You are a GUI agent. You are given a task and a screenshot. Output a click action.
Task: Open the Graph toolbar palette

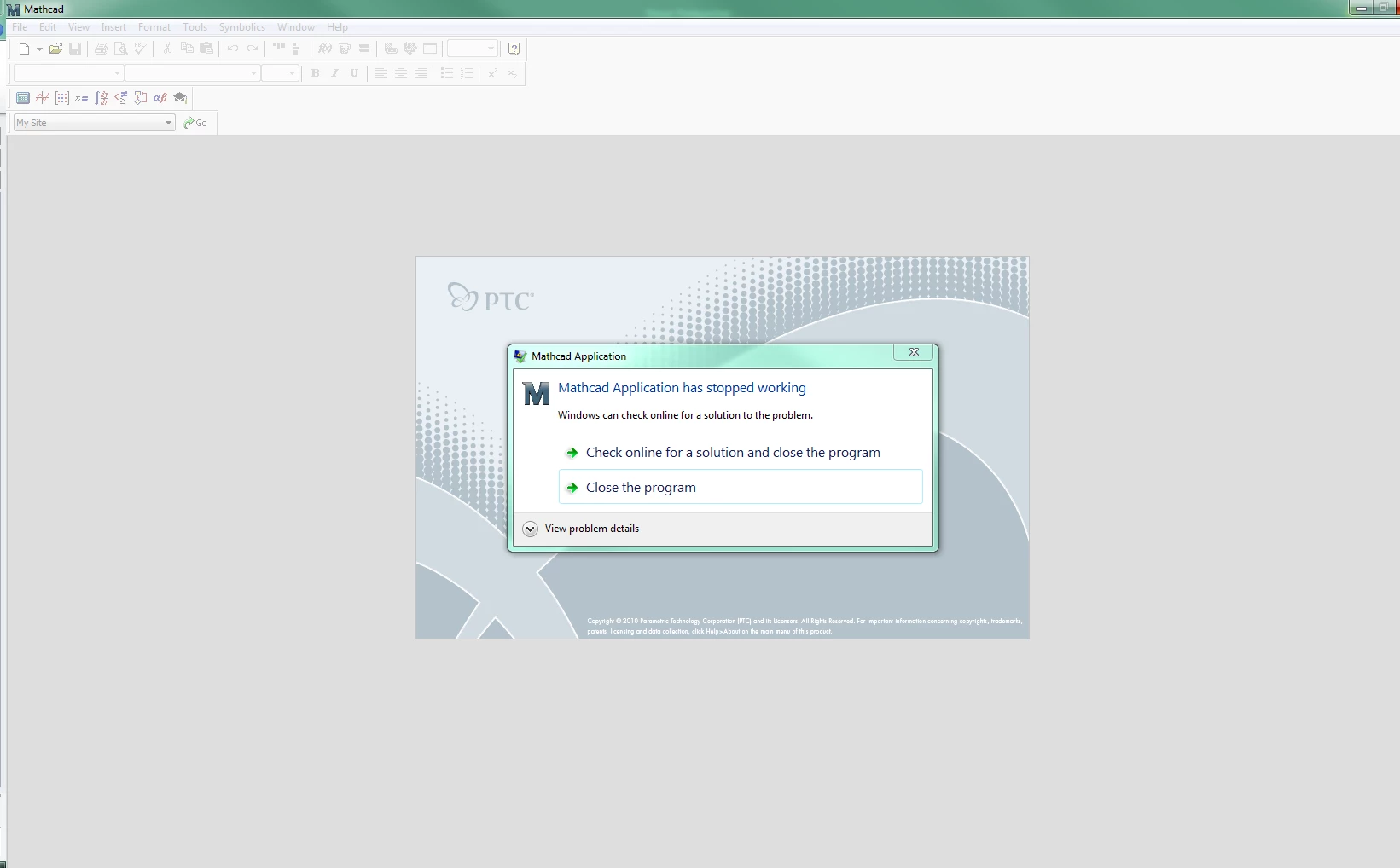[x=43, y=98]
